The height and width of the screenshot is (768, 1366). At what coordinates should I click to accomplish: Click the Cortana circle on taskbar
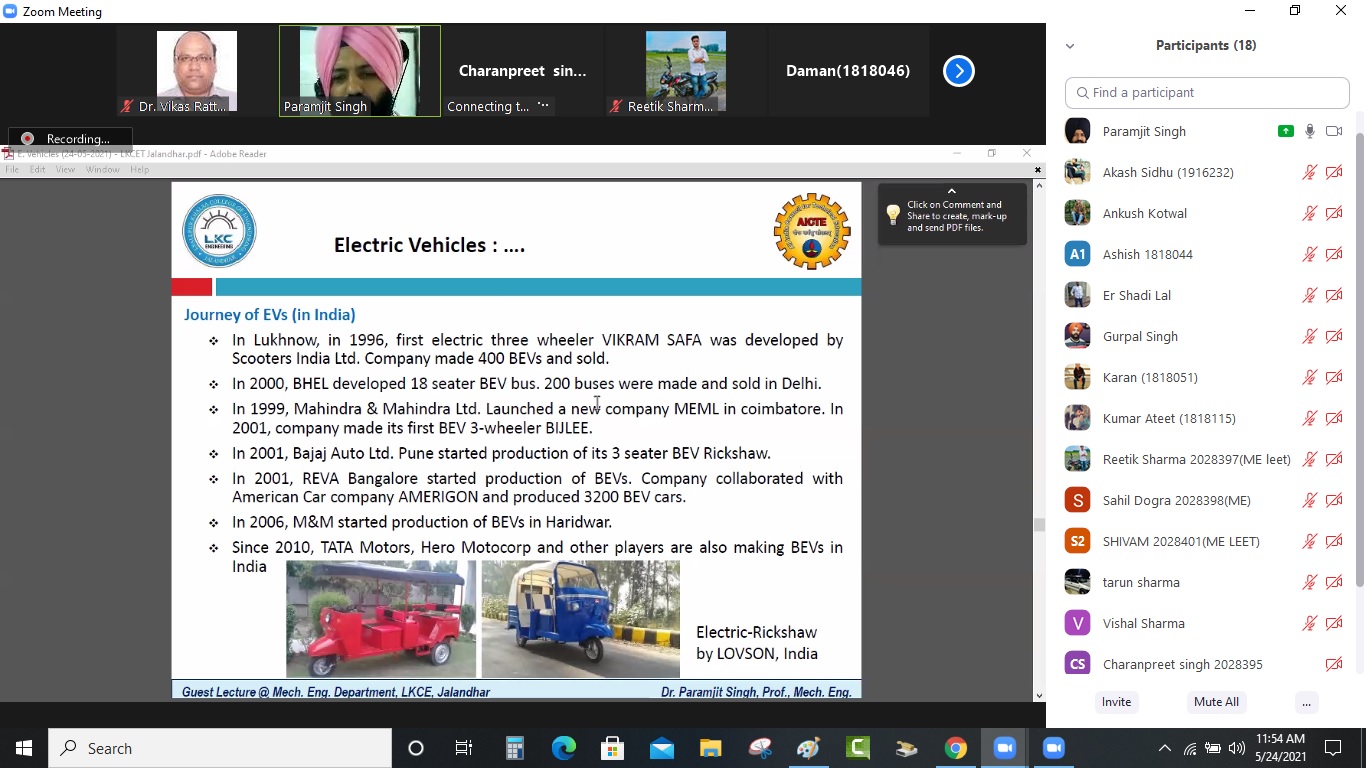[416, 748]
